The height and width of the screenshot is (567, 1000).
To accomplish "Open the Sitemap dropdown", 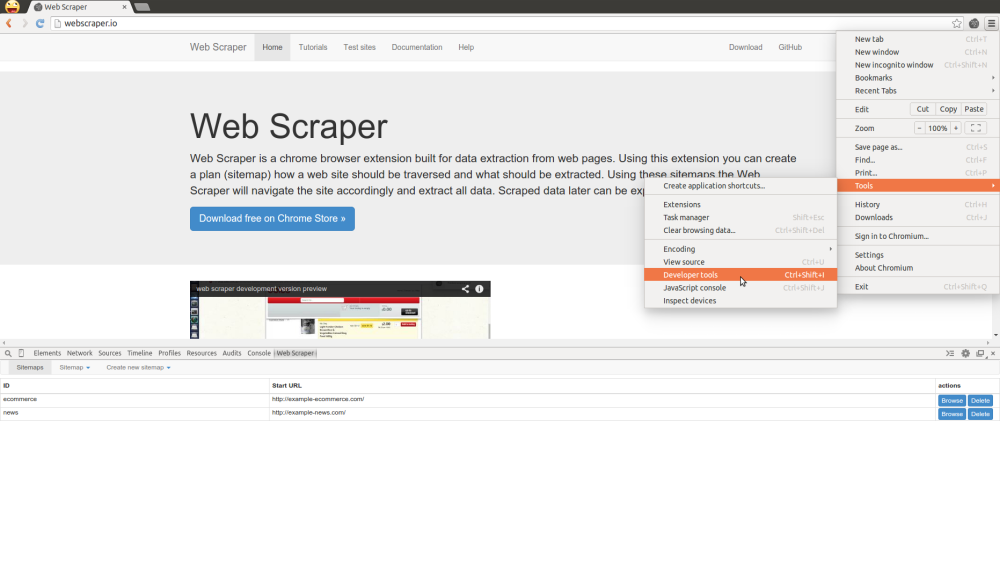I will 75,367.
